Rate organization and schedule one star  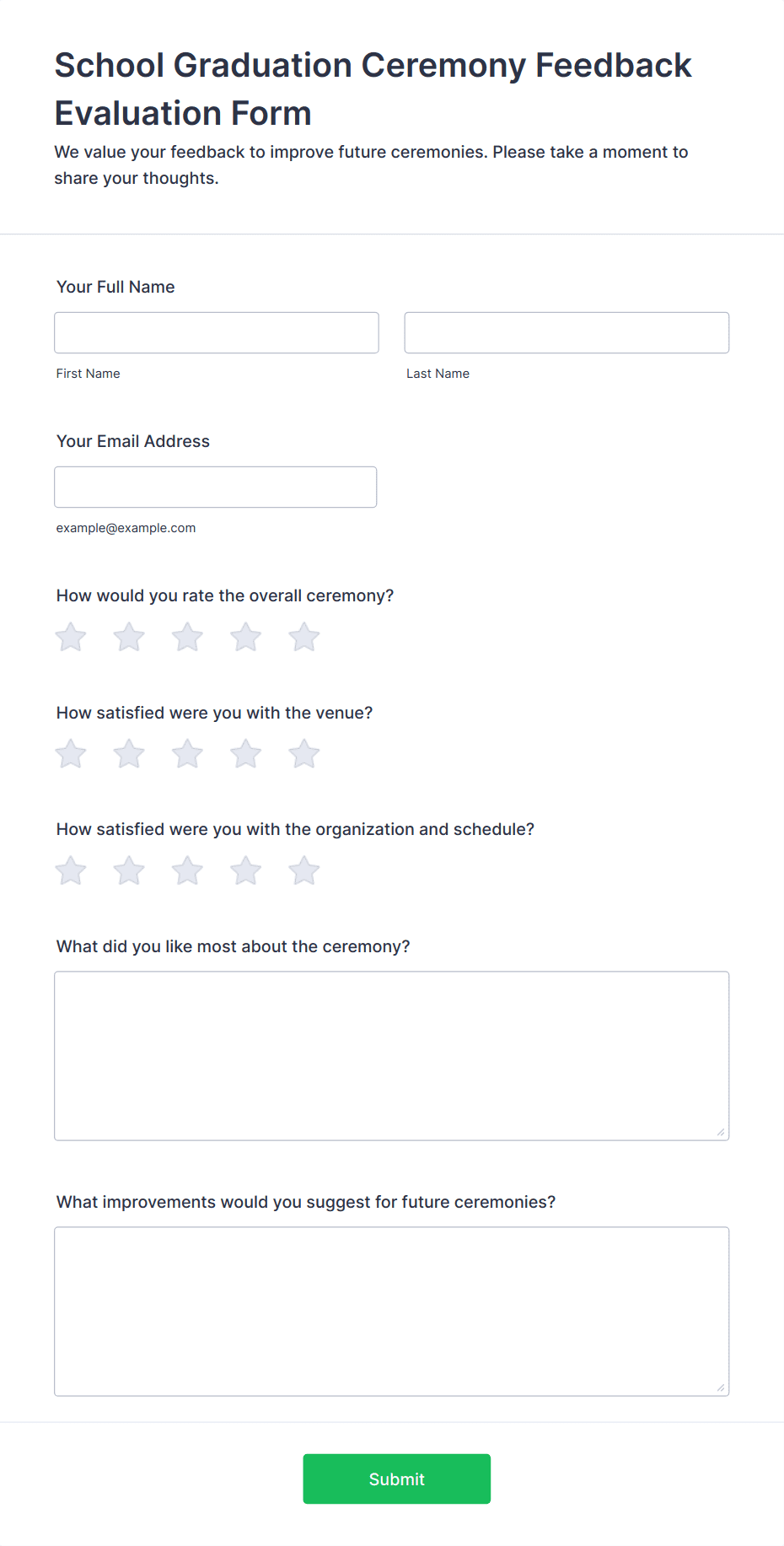71,870
